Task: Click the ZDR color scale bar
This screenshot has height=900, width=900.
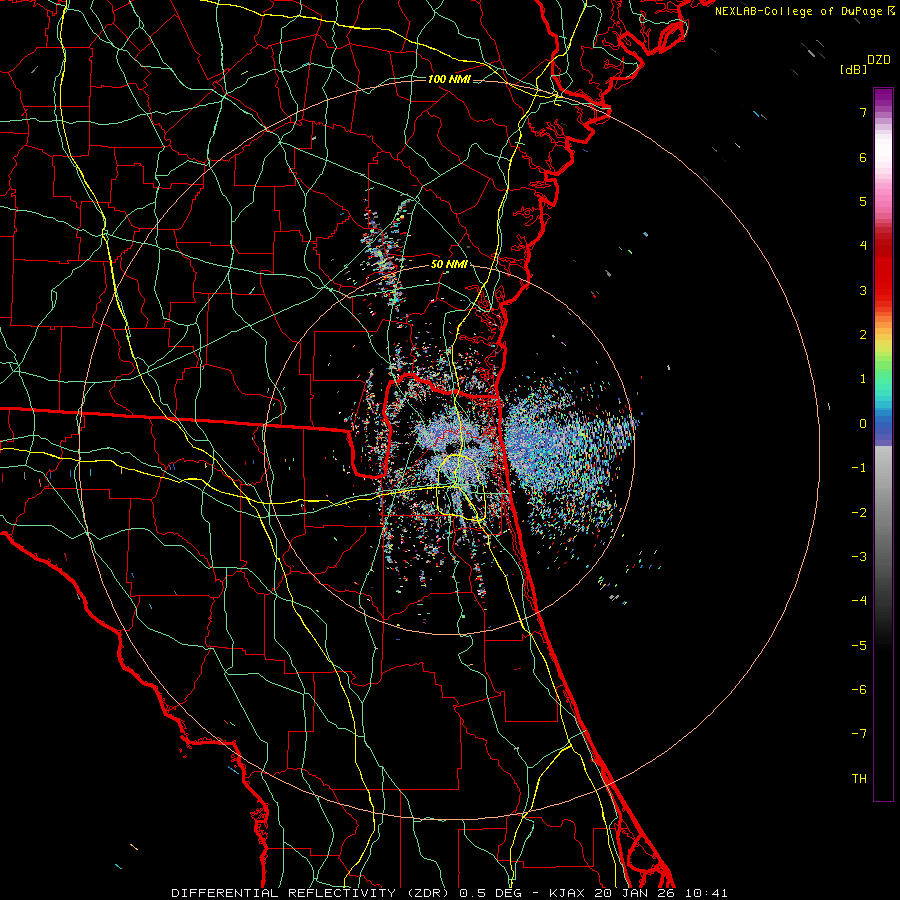Action: tap(883, 444)
